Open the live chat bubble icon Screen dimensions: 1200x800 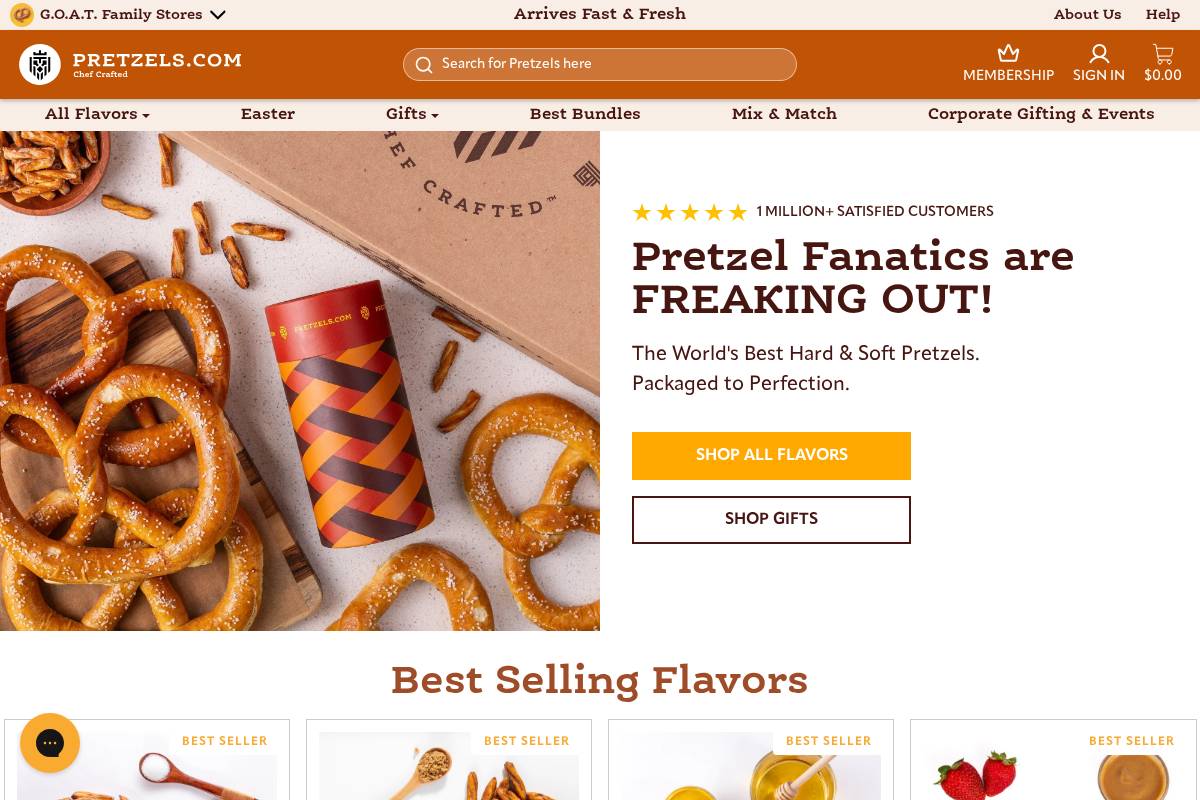click(50, 743)
